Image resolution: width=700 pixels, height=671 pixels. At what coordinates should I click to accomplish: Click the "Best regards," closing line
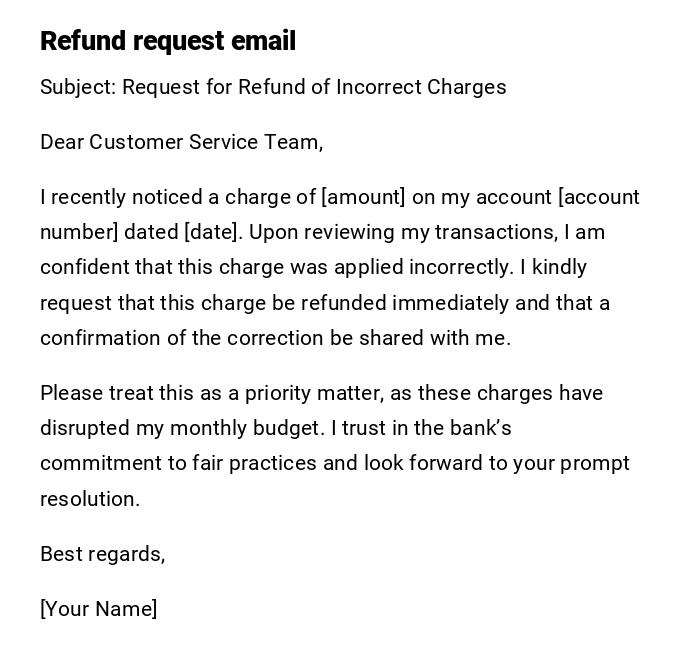click(x=102, y=554)
